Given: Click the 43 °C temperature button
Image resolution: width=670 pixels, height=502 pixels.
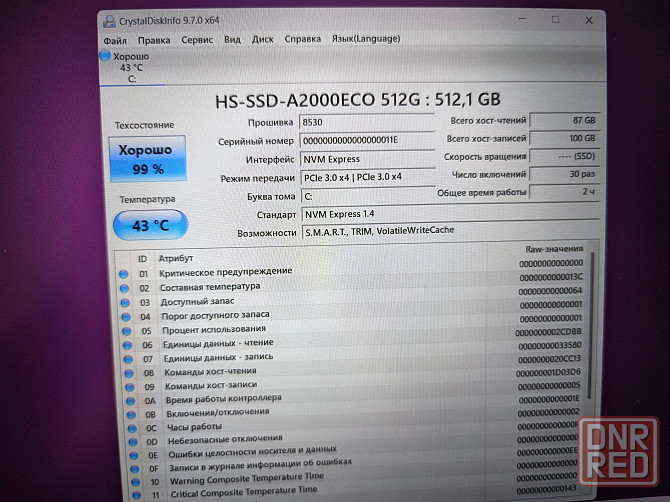Looking at the screenshot, I should 150,225.
